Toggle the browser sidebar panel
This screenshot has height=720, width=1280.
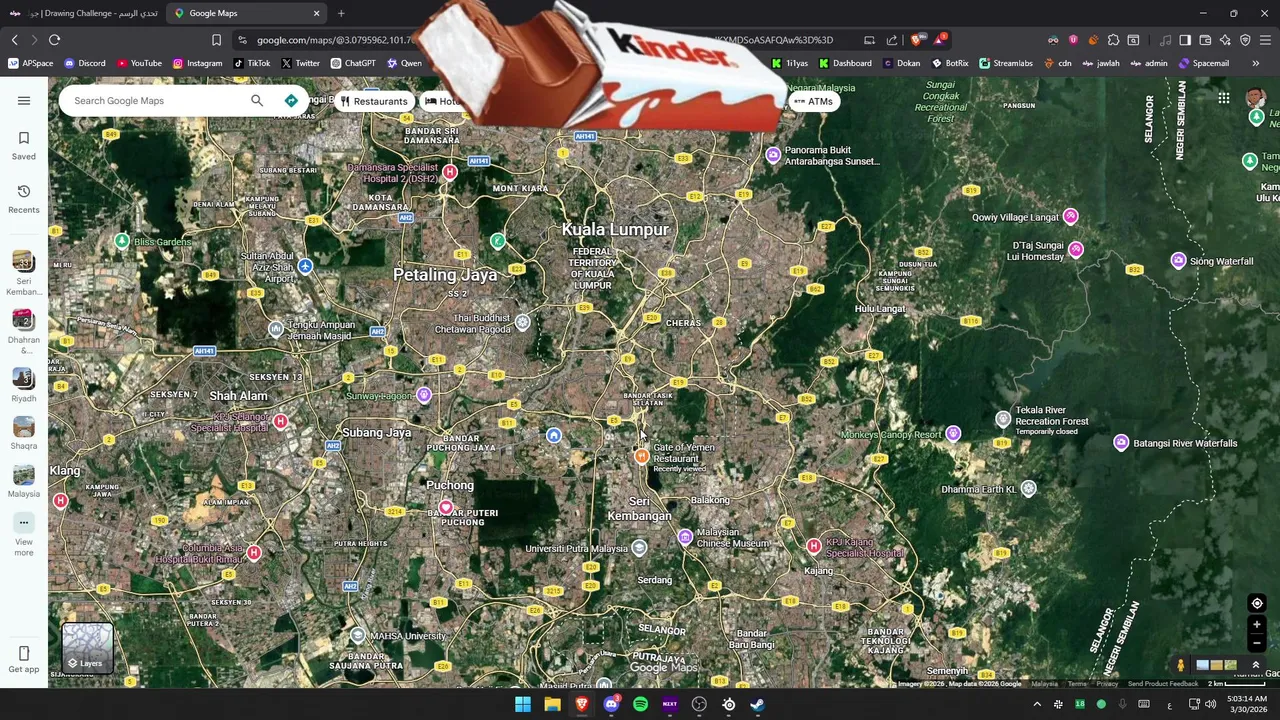click(x=1185, y=40)
